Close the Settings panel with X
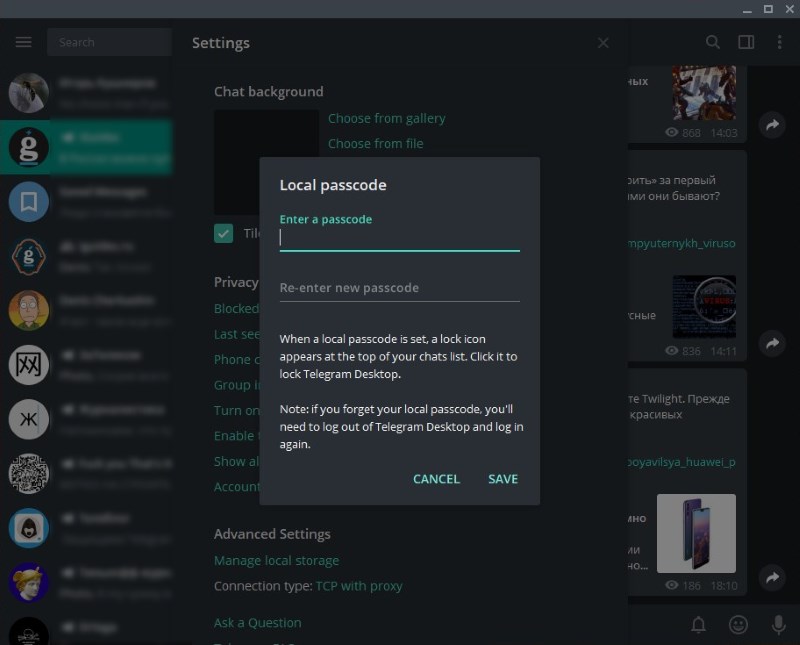Screen dimensions: 800x645 click(x=603, y=43)
